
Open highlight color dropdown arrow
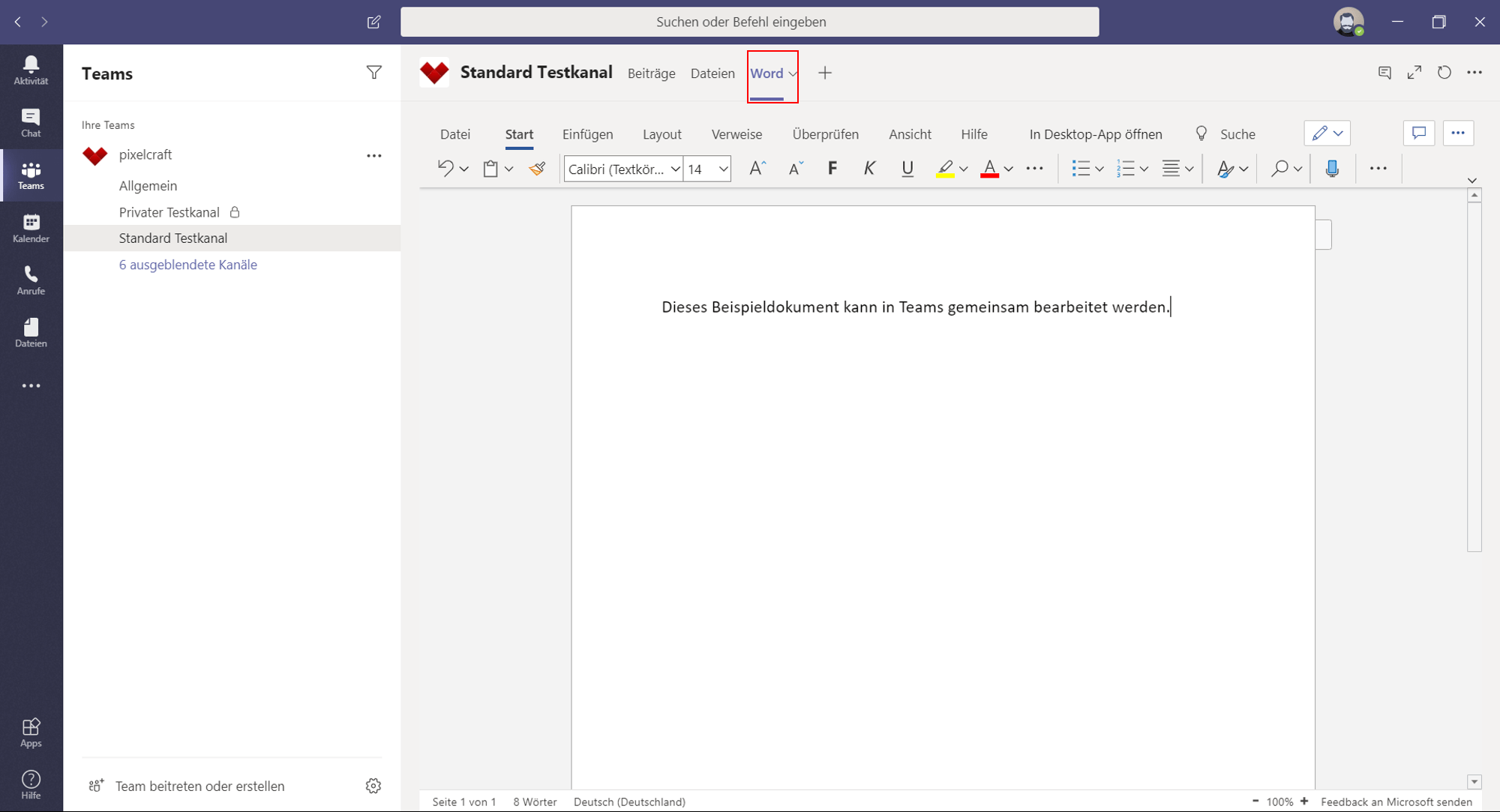pyautogui.click(x=964, y=169)
